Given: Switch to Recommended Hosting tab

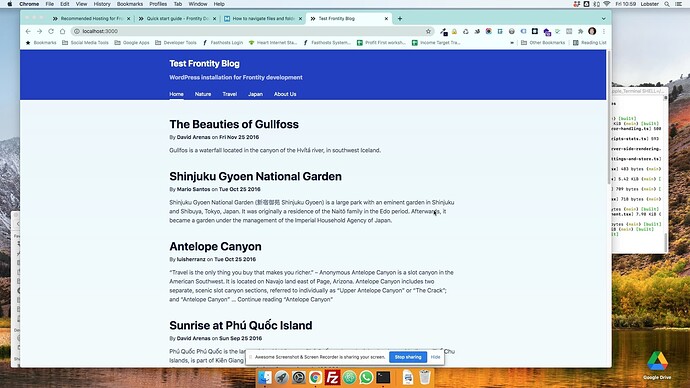Looking at the screenshot, I should 92,18.
